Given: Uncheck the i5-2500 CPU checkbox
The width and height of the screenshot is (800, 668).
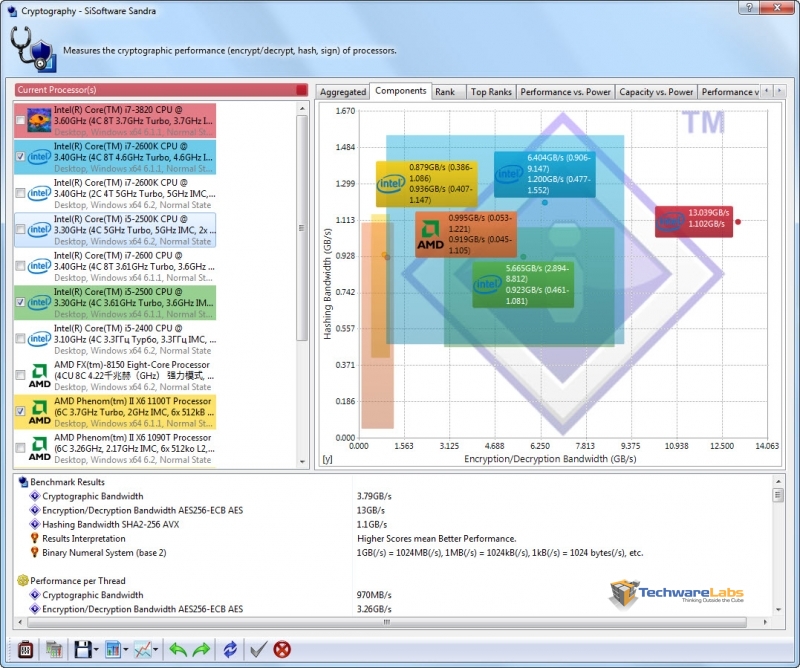Looking at the screenshot, I should [x=20, y=302].
